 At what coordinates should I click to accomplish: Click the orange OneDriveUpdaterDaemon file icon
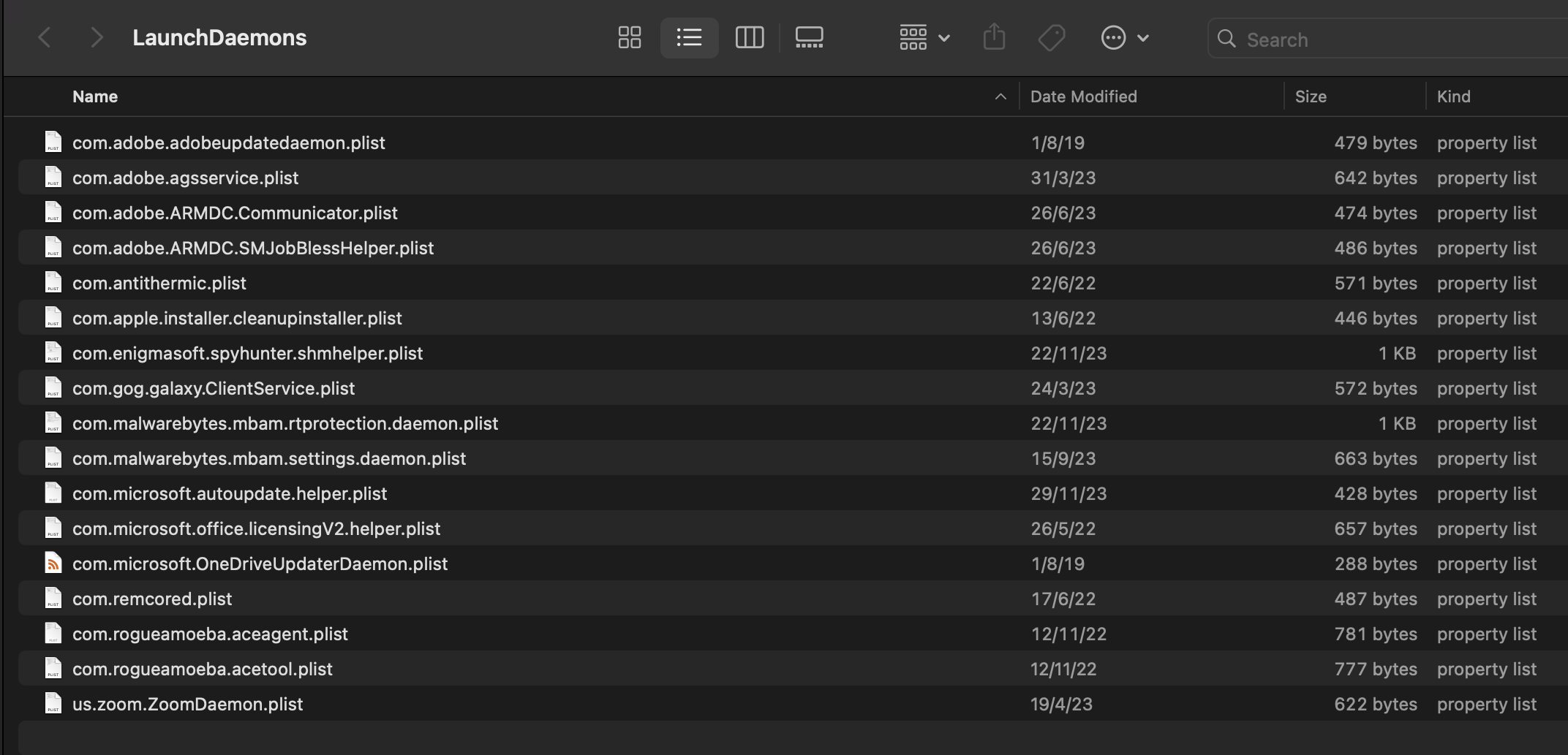53,563
